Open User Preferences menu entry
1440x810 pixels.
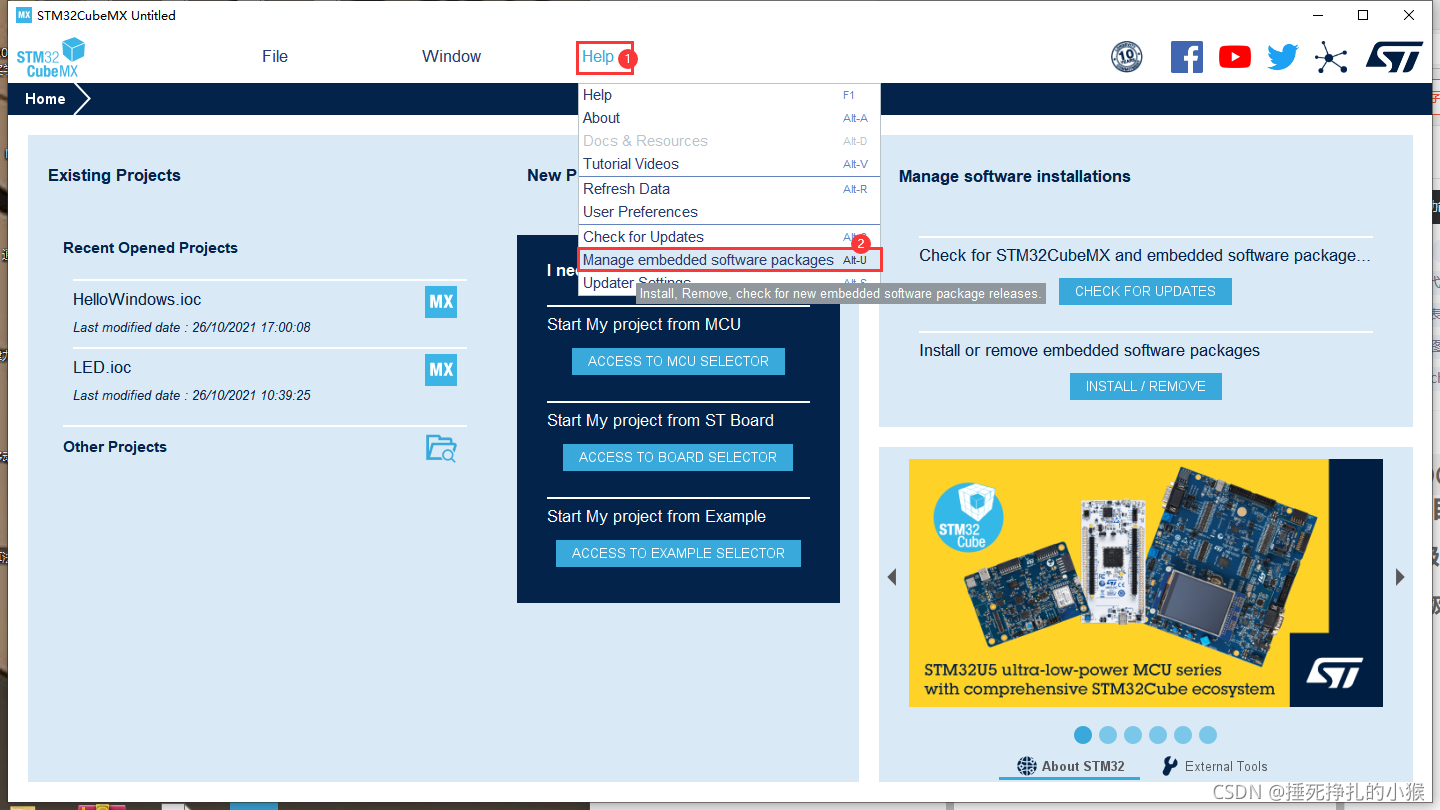729,212
